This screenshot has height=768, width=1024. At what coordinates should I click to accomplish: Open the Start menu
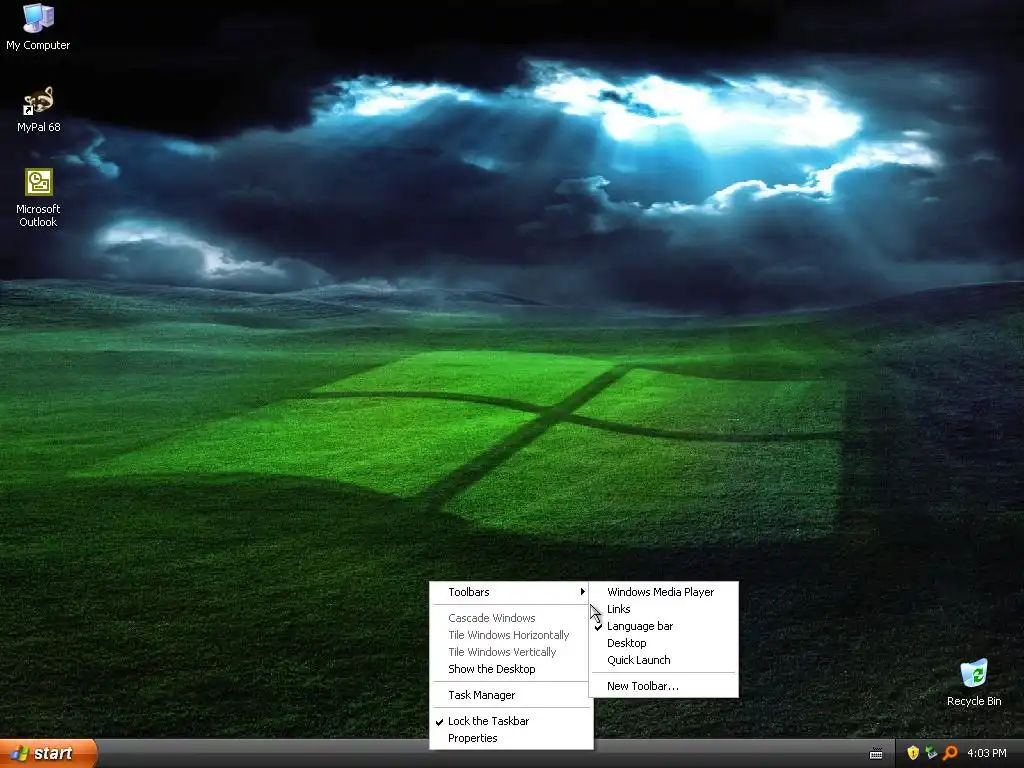48,753
